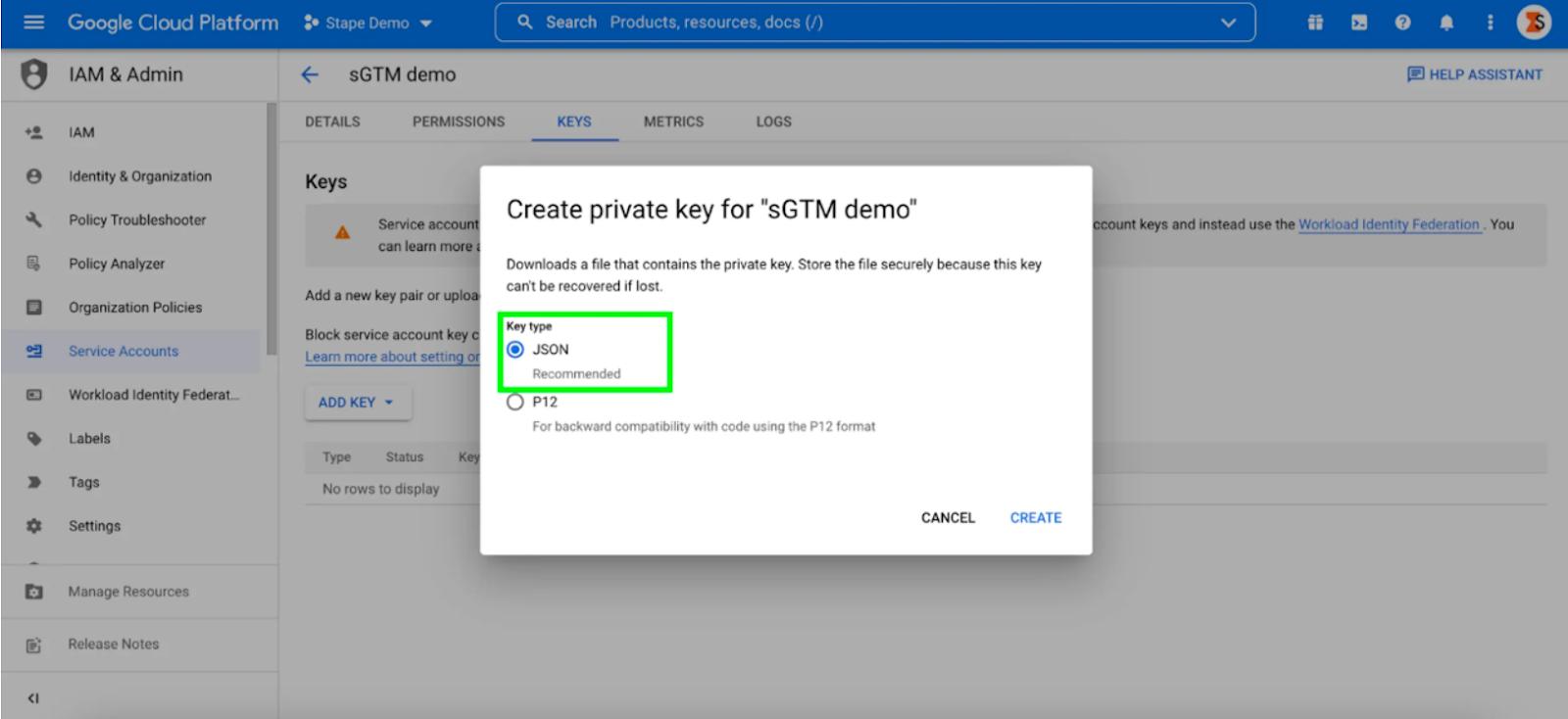Switch to the METRICS tab
The height and width of the screenshot is (719, 1568).
pyautogui.click(x=673, y=121)
